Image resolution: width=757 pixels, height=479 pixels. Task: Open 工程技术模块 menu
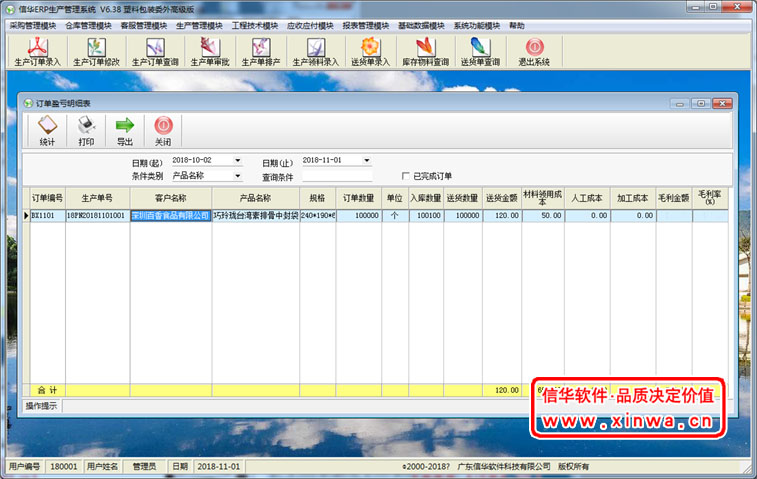tap(255, 26)
